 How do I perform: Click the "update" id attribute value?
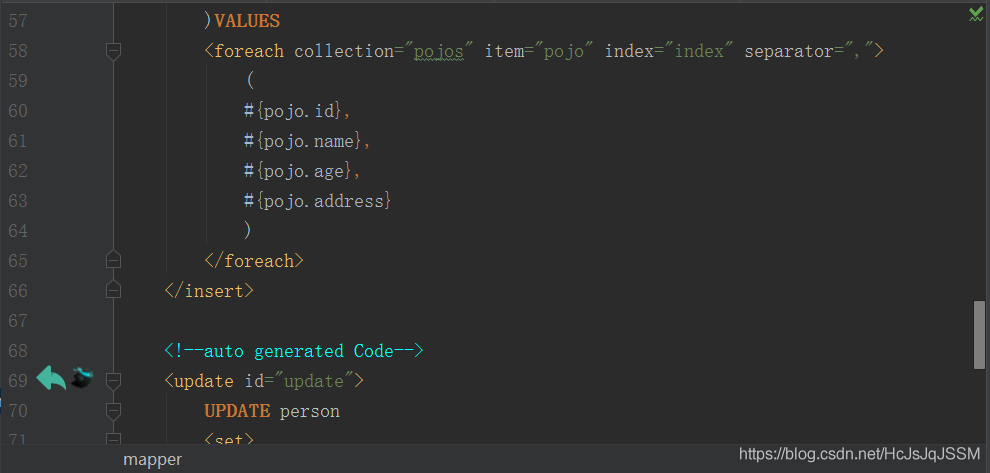318,381
